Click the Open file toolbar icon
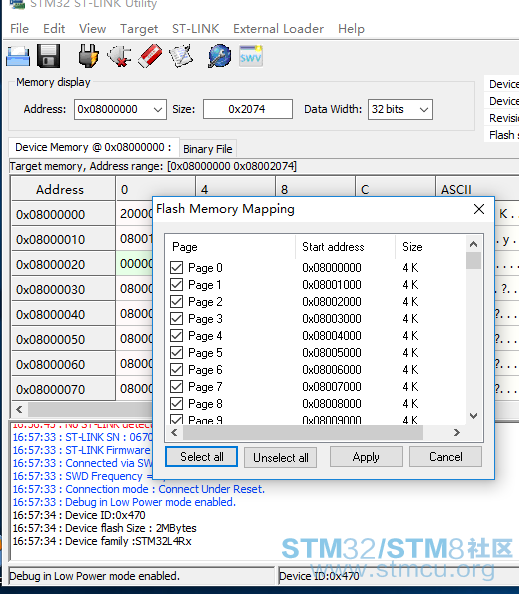Viewport: 519px width, 594px height. click(18, 56)
